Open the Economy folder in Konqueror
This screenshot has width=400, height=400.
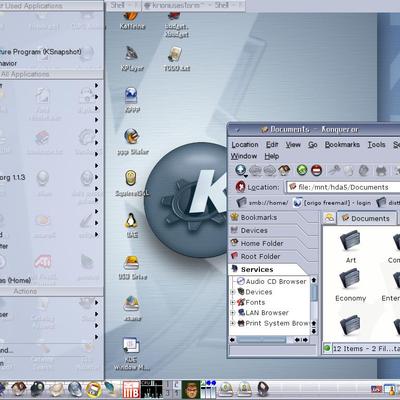point(350,286)
